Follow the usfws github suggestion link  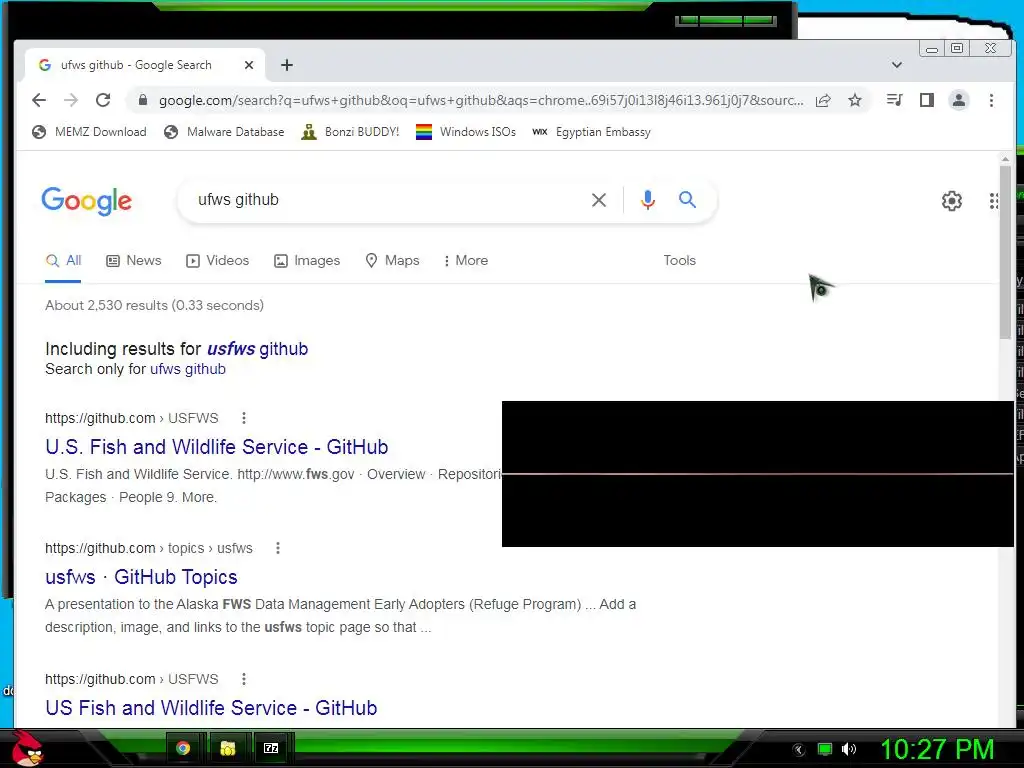(257, 349)
